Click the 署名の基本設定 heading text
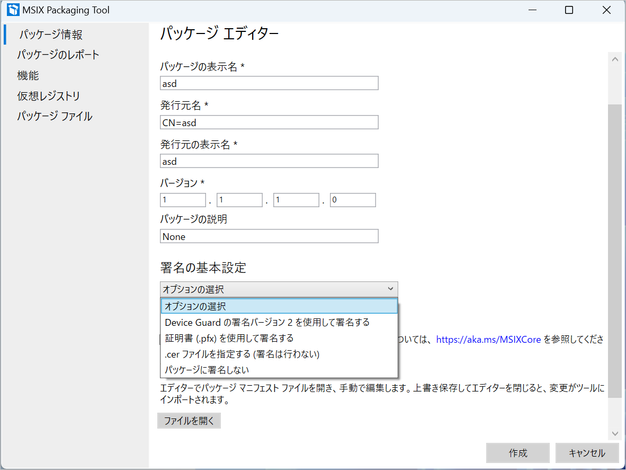The image size is (626, 470). click(x=203, y=268)
